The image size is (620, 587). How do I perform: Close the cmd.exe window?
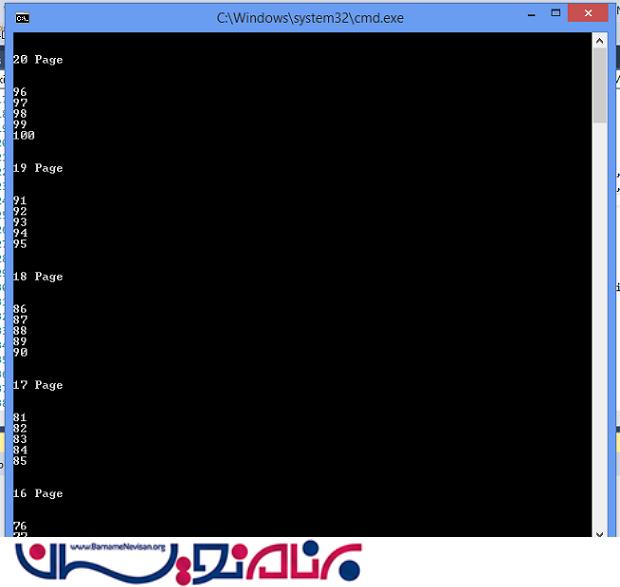[x=588, y=13]
